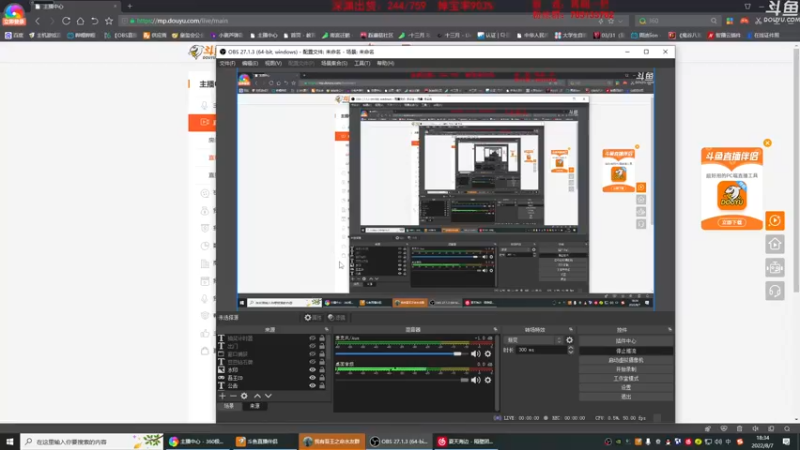Switch to the 场景 tab below sources
Viewport: 800px width, 450px height.
coord(229,406)
